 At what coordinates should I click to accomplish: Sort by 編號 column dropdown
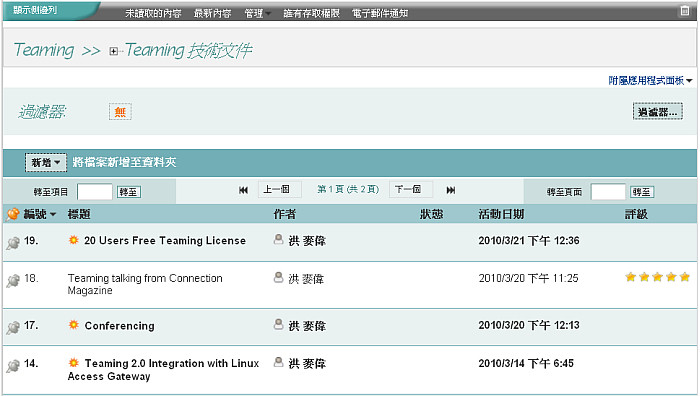40,214
